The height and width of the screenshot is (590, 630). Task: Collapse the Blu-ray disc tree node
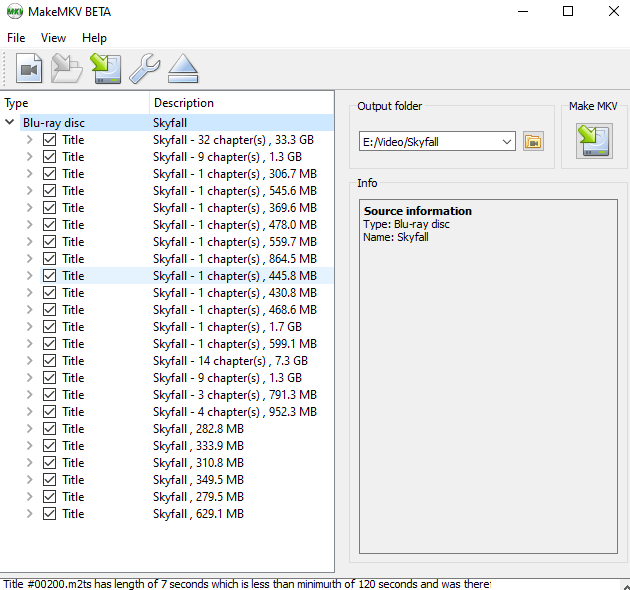pos(10,122)
